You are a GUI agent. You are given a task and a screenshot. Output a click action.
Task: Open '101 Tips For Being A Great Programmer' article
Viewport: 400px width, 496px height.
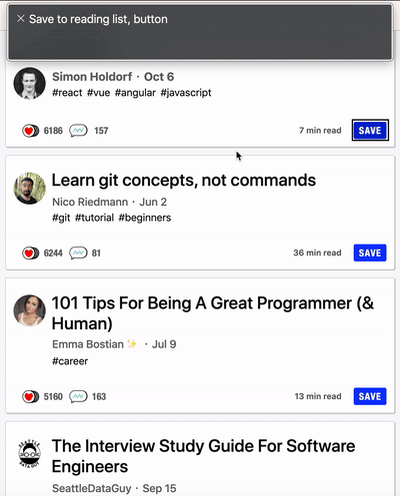click(x=213, y=313)
